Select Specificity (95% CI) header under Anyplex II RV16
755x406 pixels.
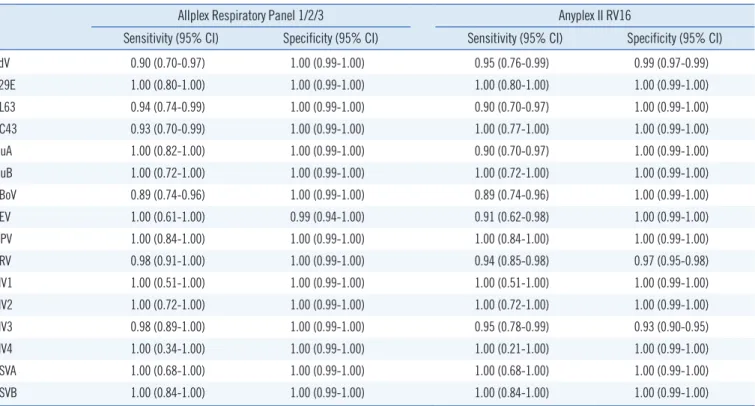[674, 38]
